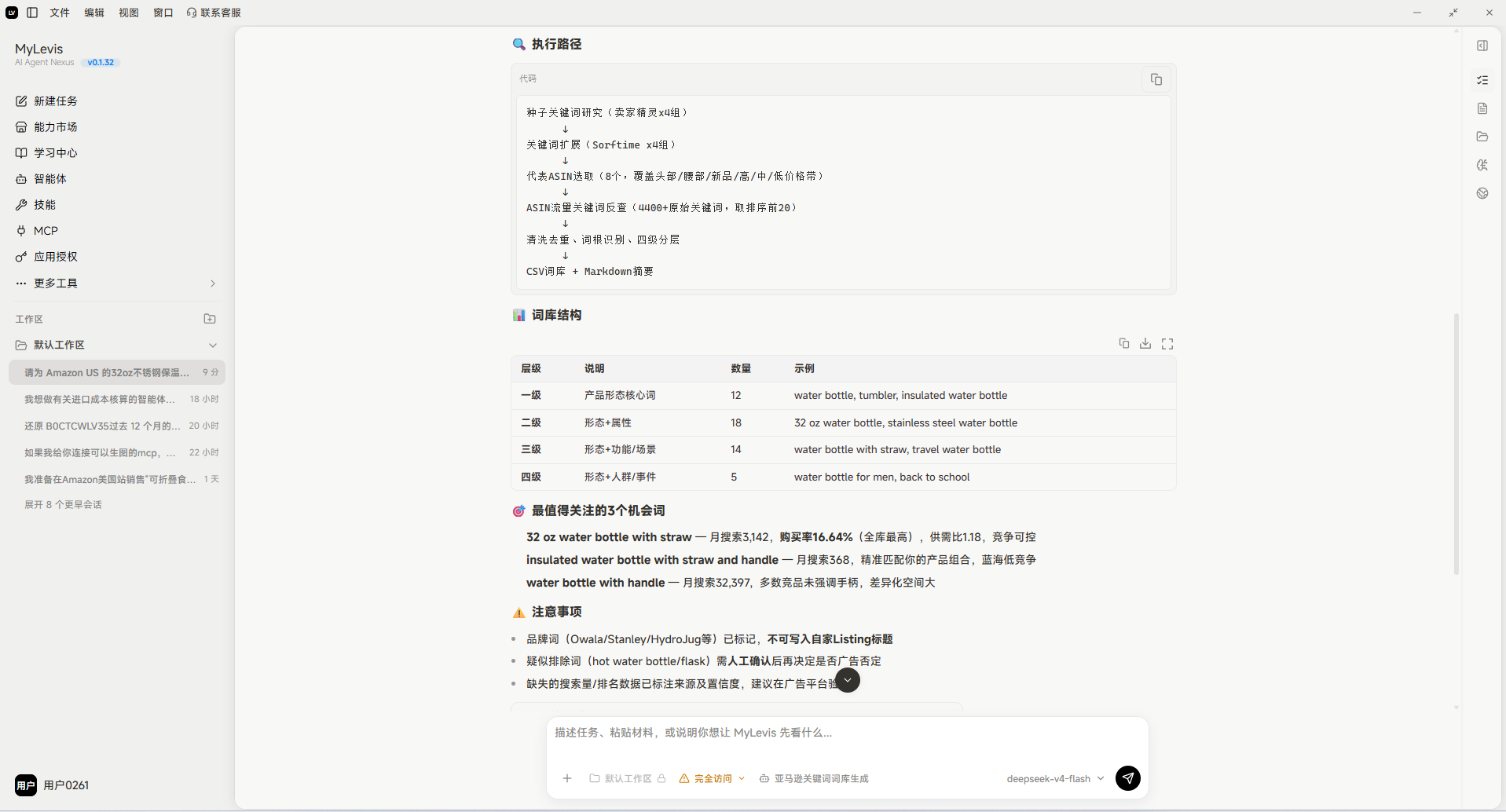Toggle the sidebar panel icon in title bar
The image size is (1506, 812).
click(32, 13)
